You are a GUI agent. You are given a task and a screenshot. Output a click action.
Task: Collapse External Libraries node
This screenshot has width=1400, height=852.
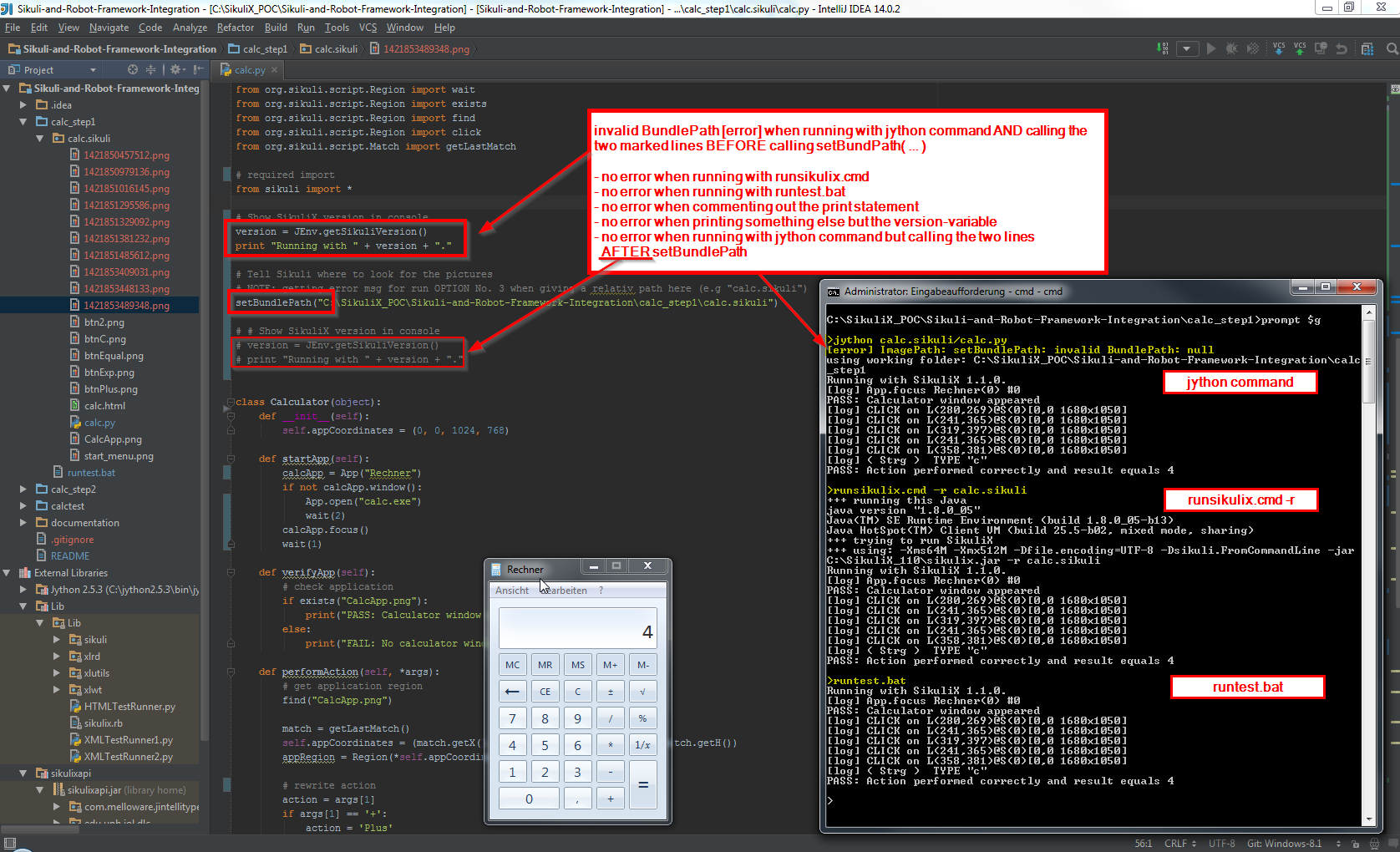(8, 573)
